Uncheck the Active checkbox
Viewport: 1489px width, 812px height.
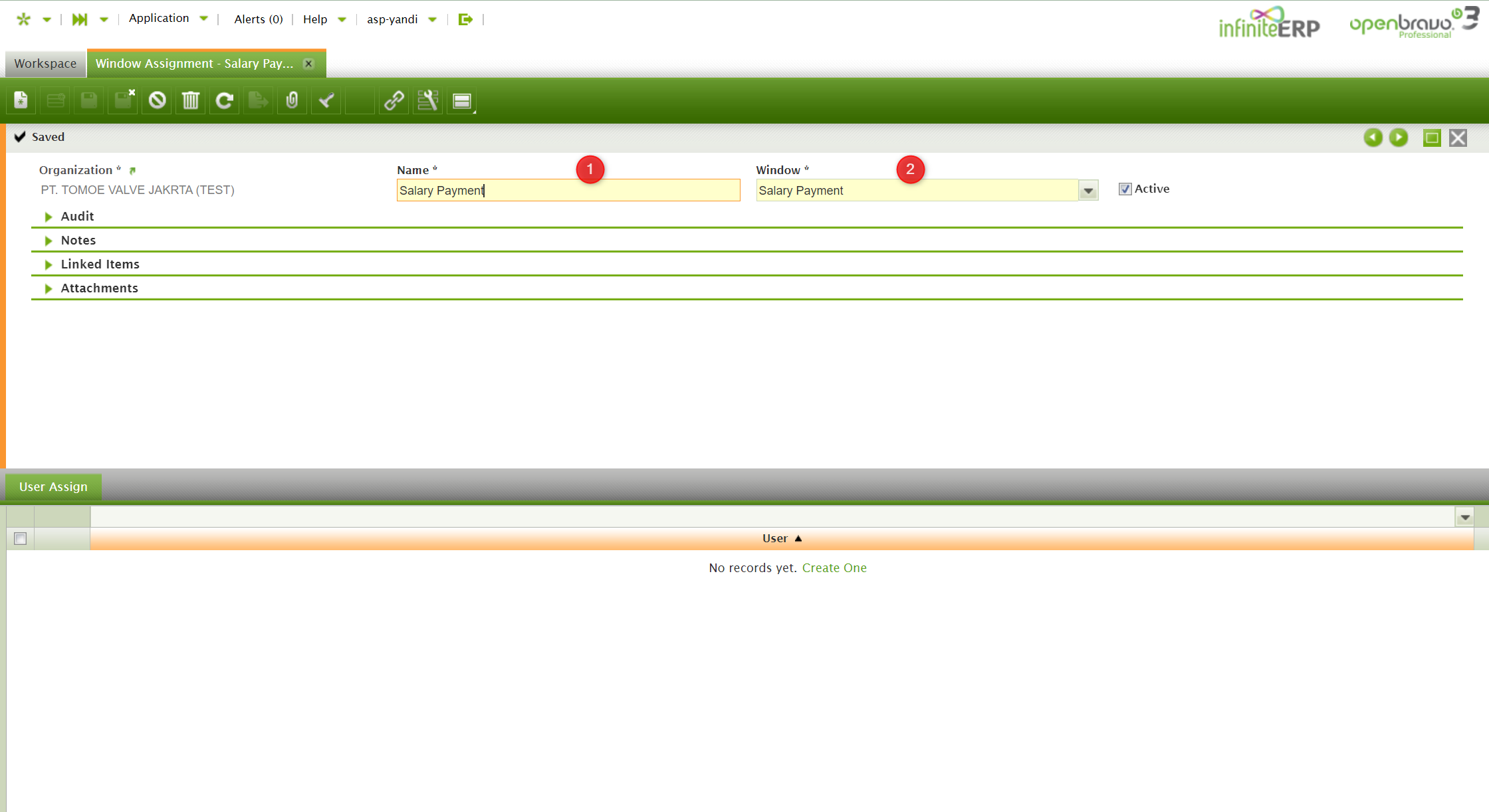click(x=1125, y=189)
